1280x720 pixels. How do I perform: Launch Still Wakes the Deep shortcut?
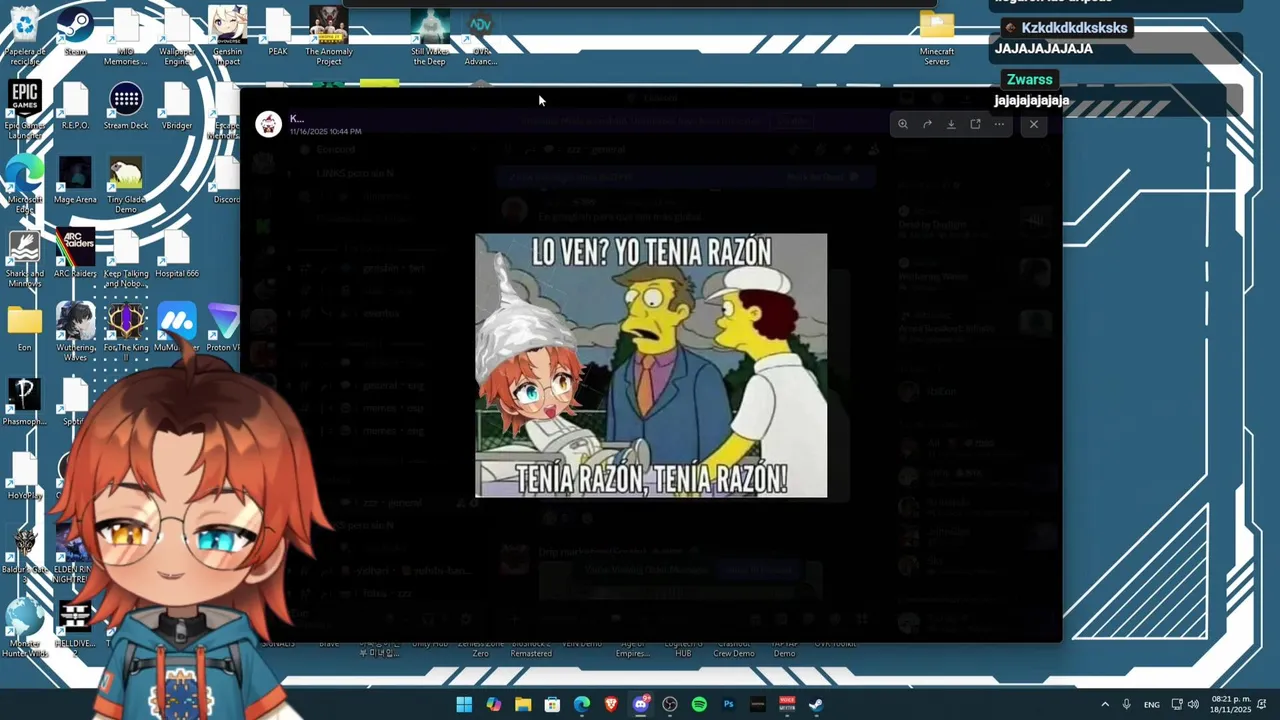tap(430, 37)
